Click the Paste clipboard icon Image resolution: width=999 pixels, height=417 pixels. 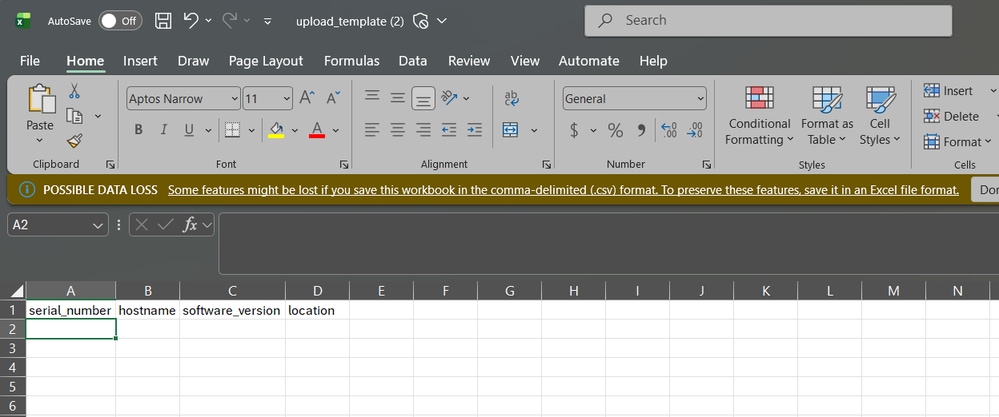click(x=40, y=99)
